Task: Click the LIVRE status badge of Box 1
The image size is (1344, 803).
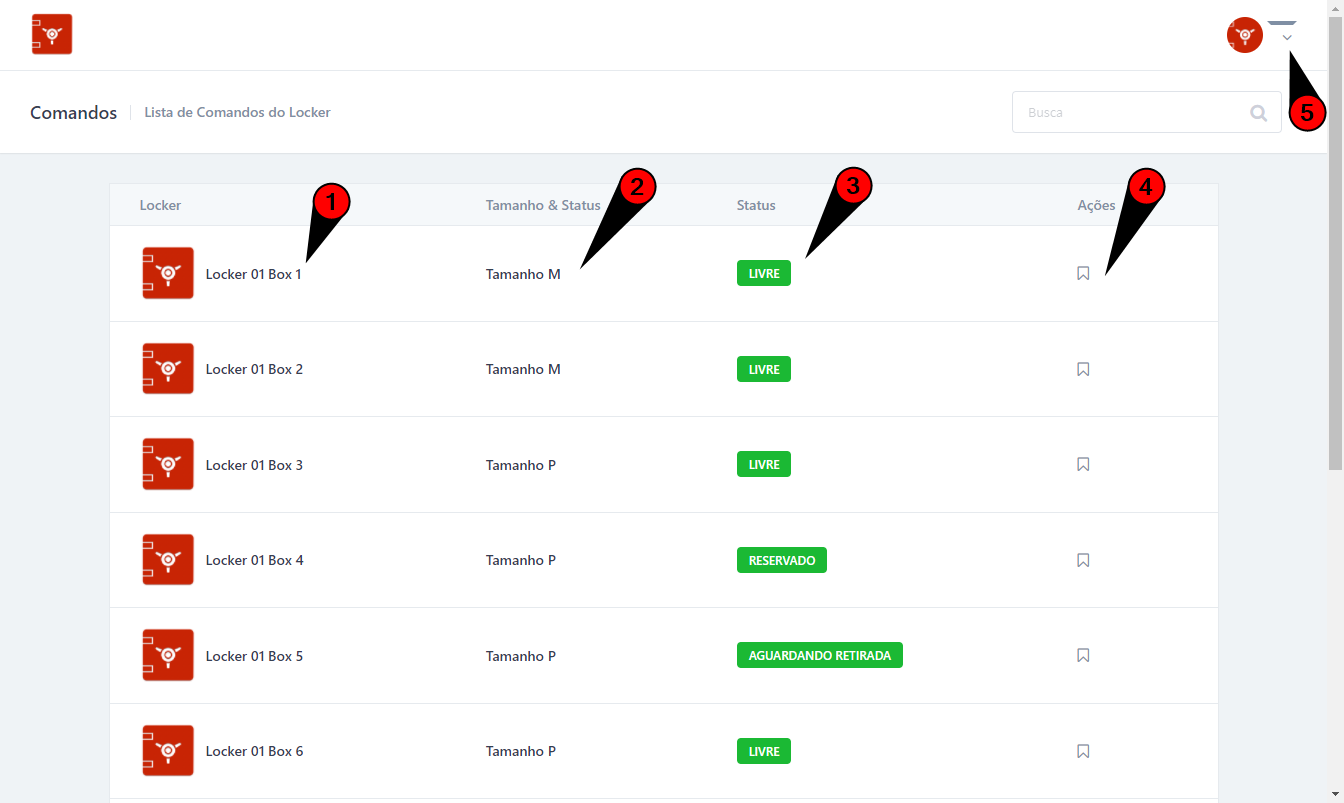Action: [x=763, y=273]
